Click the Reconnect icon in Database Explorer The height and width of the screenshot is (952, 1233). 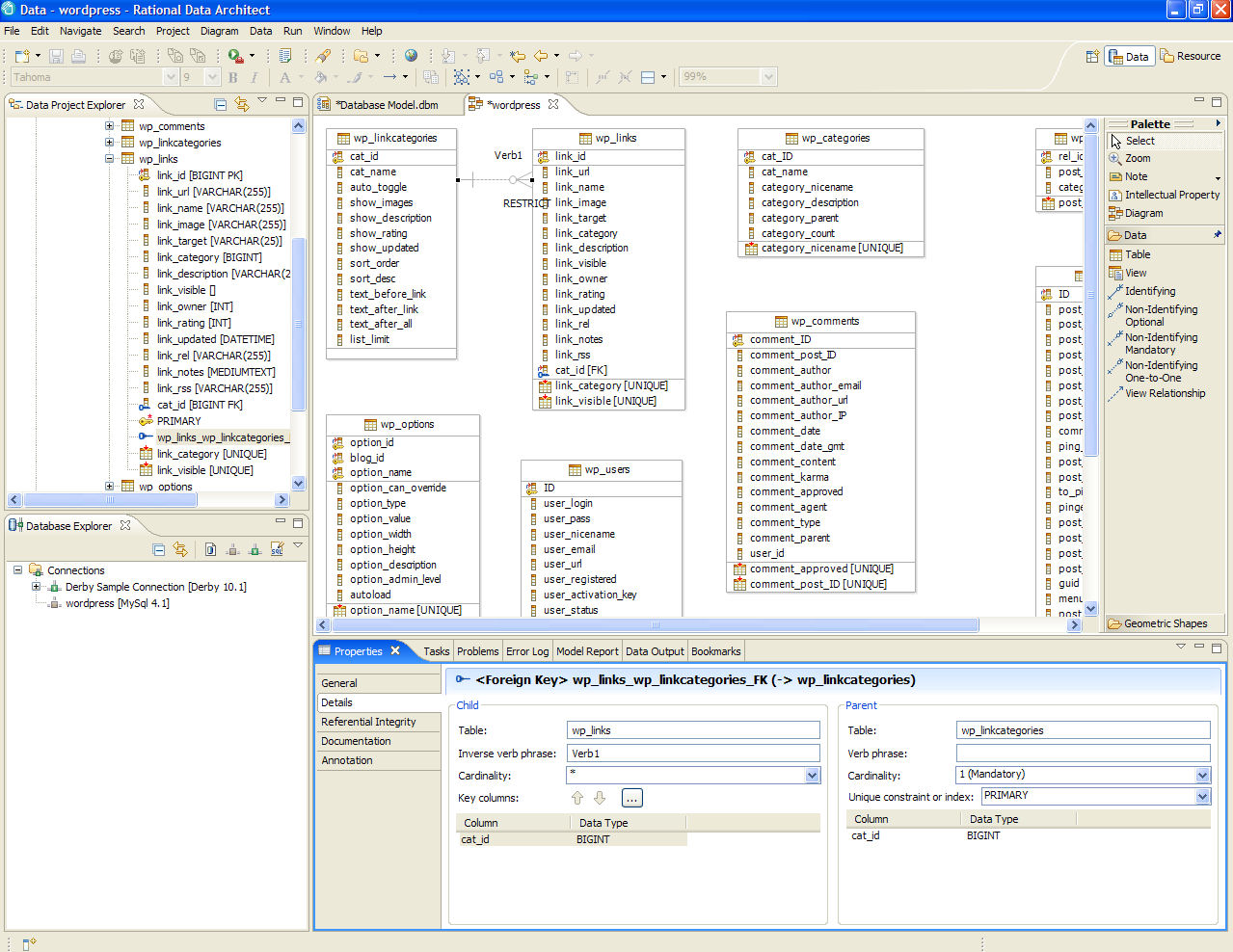click(255, 549)
